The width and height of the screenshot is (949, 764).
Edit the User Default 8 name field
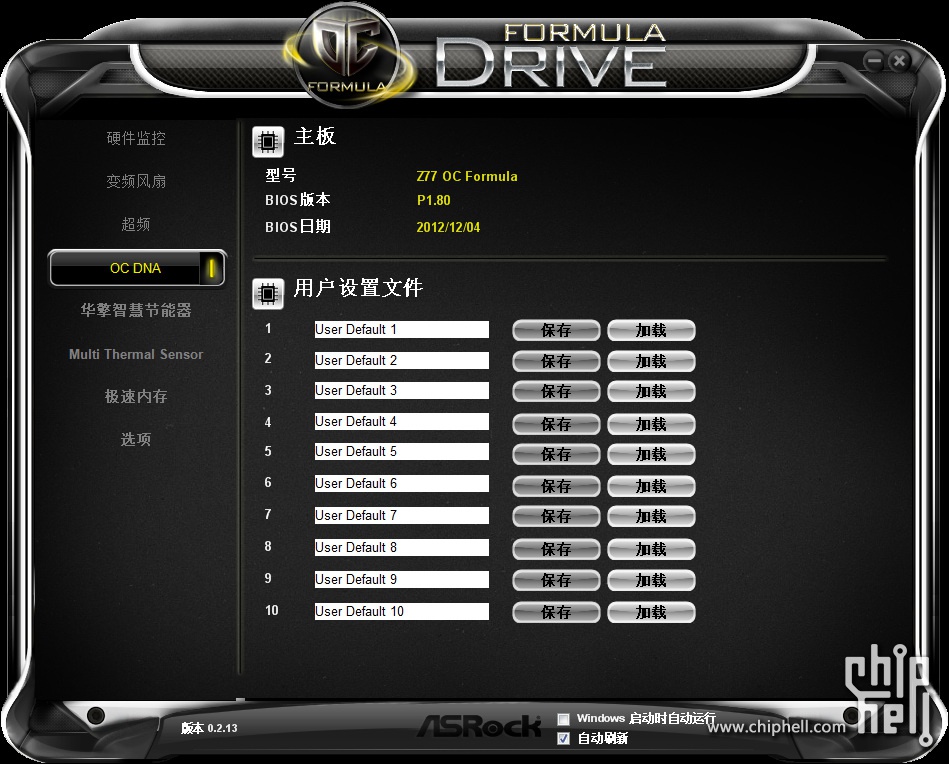point(401,547)
